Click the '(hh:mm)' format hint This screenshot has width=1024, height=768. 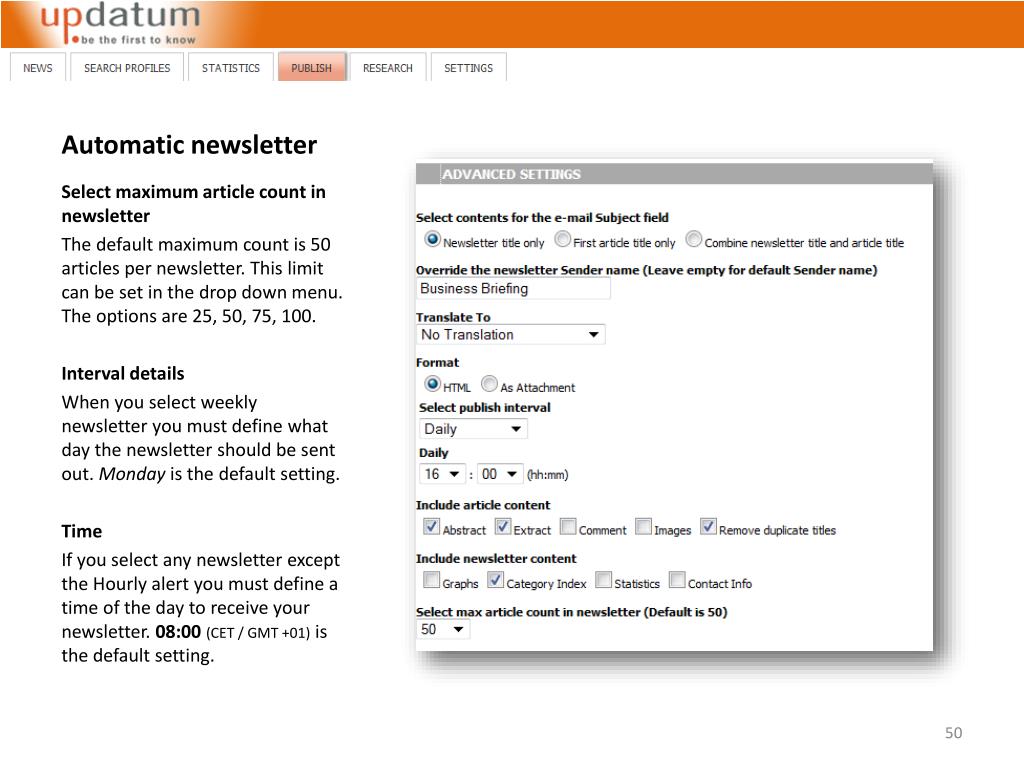point(547,475)
